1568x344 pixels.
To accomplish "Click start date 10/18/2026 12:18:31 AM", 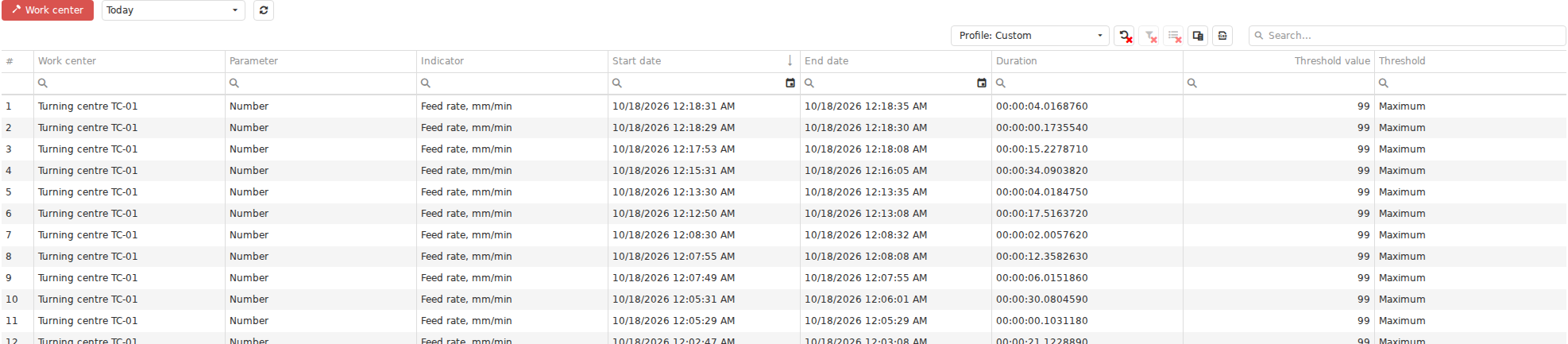I will (x=674, y=106).
